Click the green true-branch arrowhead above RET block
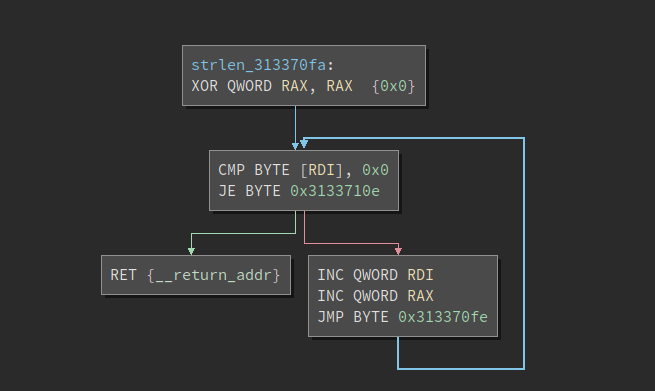Image resolution: width=655 pixels, height=391 pixels. pos(191,251)
